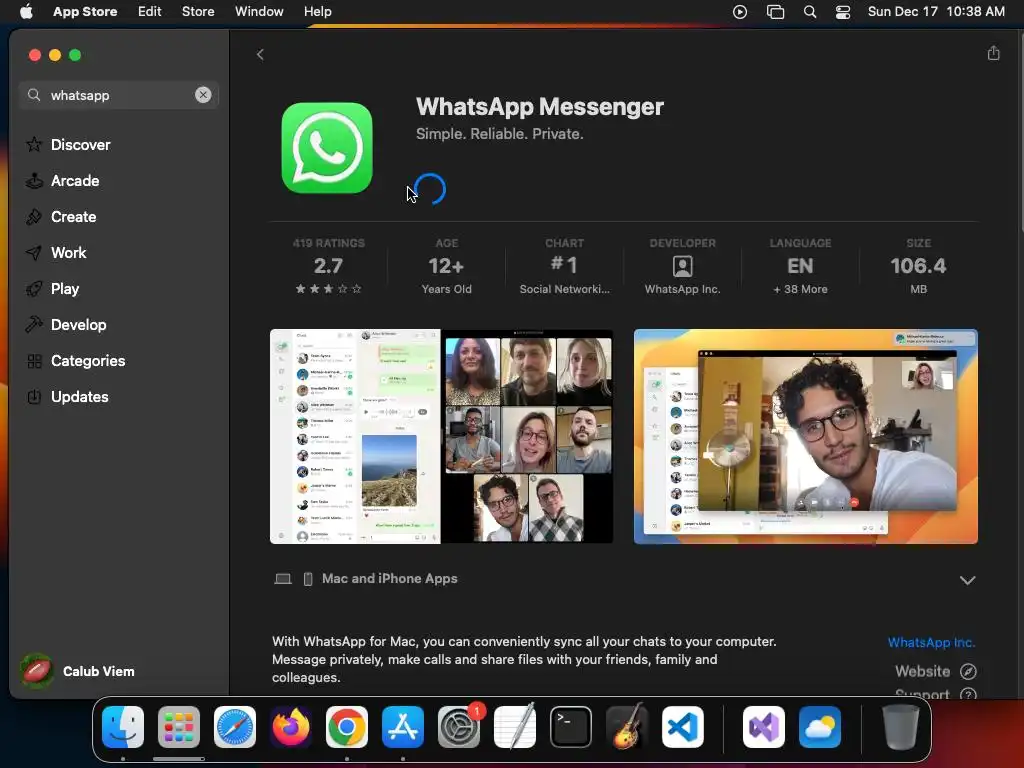Open the #1 Social Networking chart
This screenshot has width=1024, height=768.
564,266
